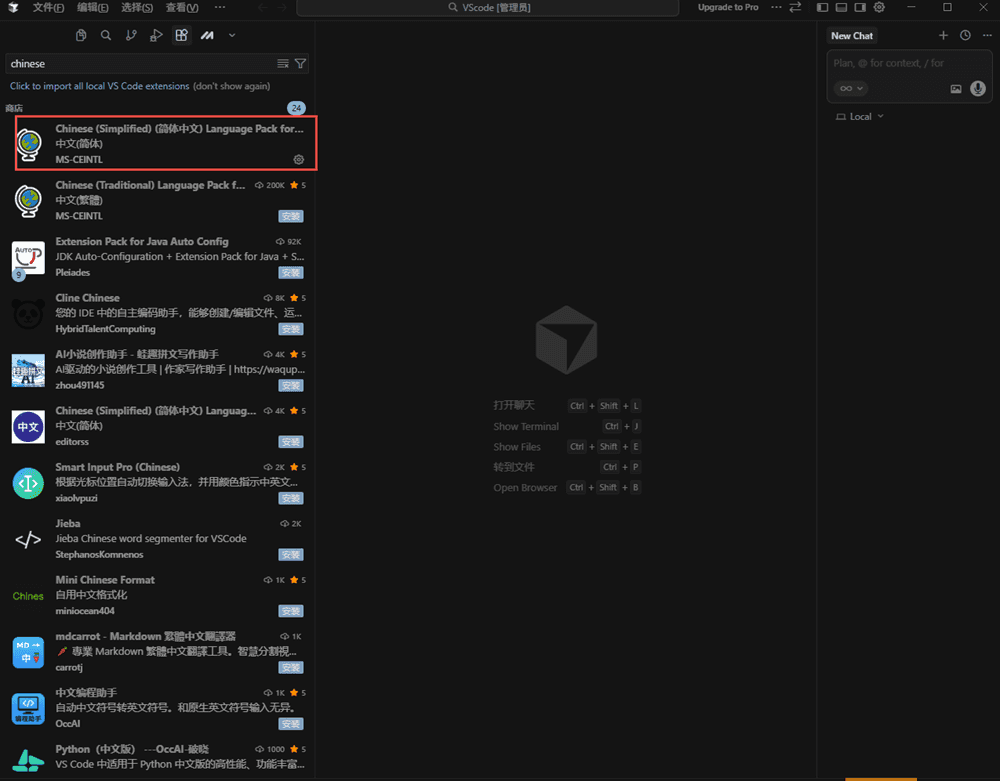Open the Source Control view icon
This screenshot has width=1000, height=781.
pyautogui.click(x=131, y=35)
